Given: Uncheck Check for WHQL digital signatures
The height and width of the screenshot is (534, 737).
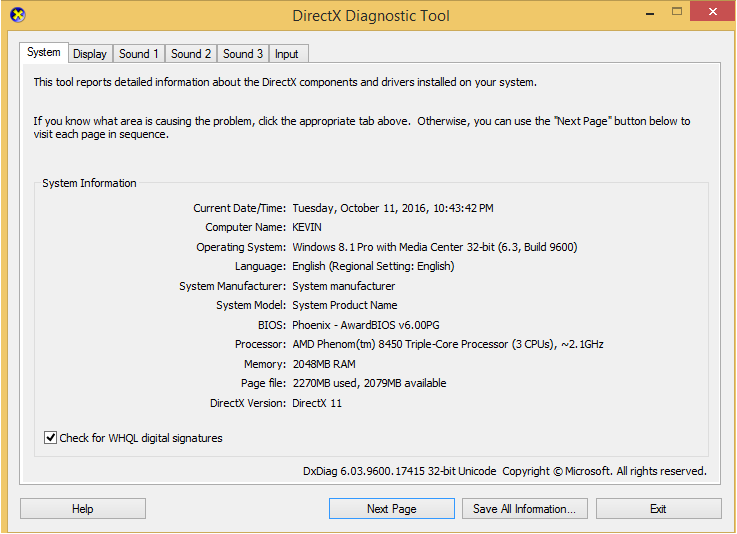Looking at the screenshot, I should coord(51,438).
